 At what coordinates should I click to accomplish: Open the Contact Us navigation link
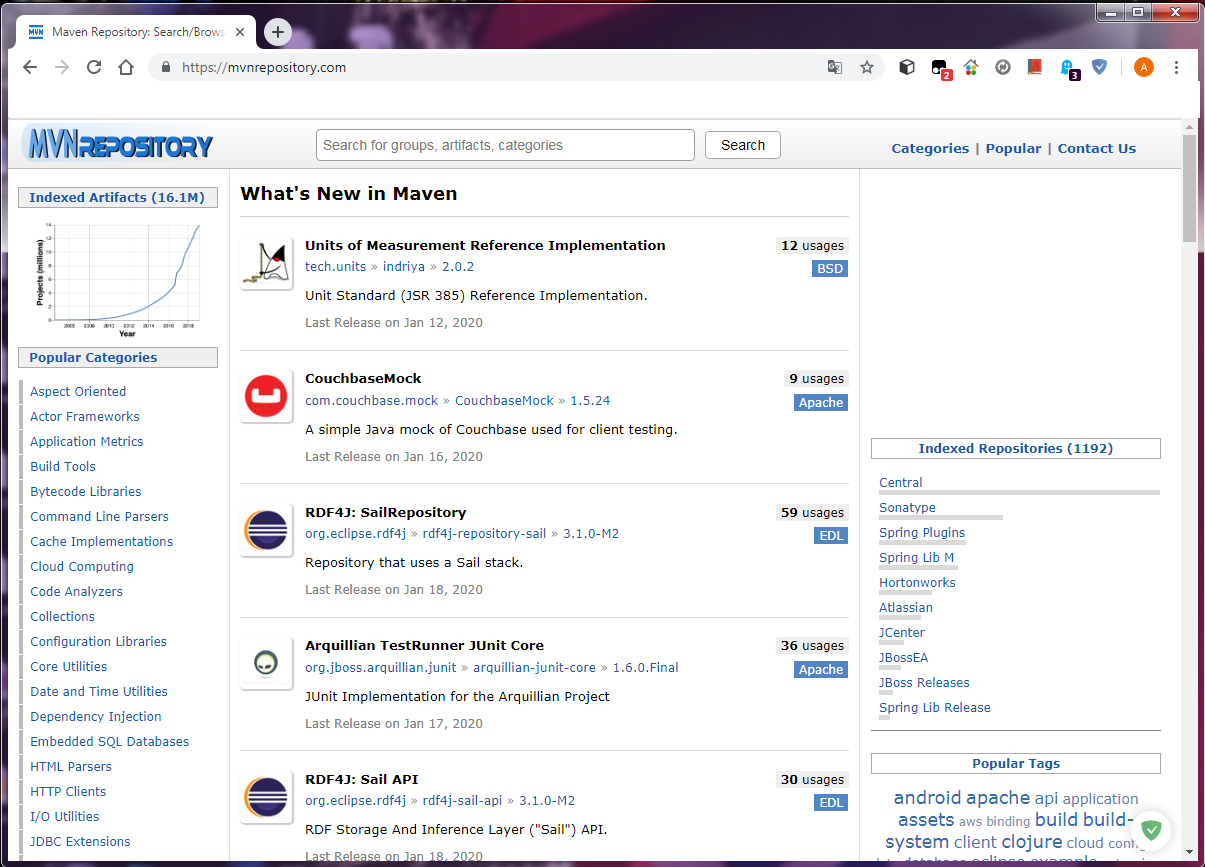[1097, 148]
